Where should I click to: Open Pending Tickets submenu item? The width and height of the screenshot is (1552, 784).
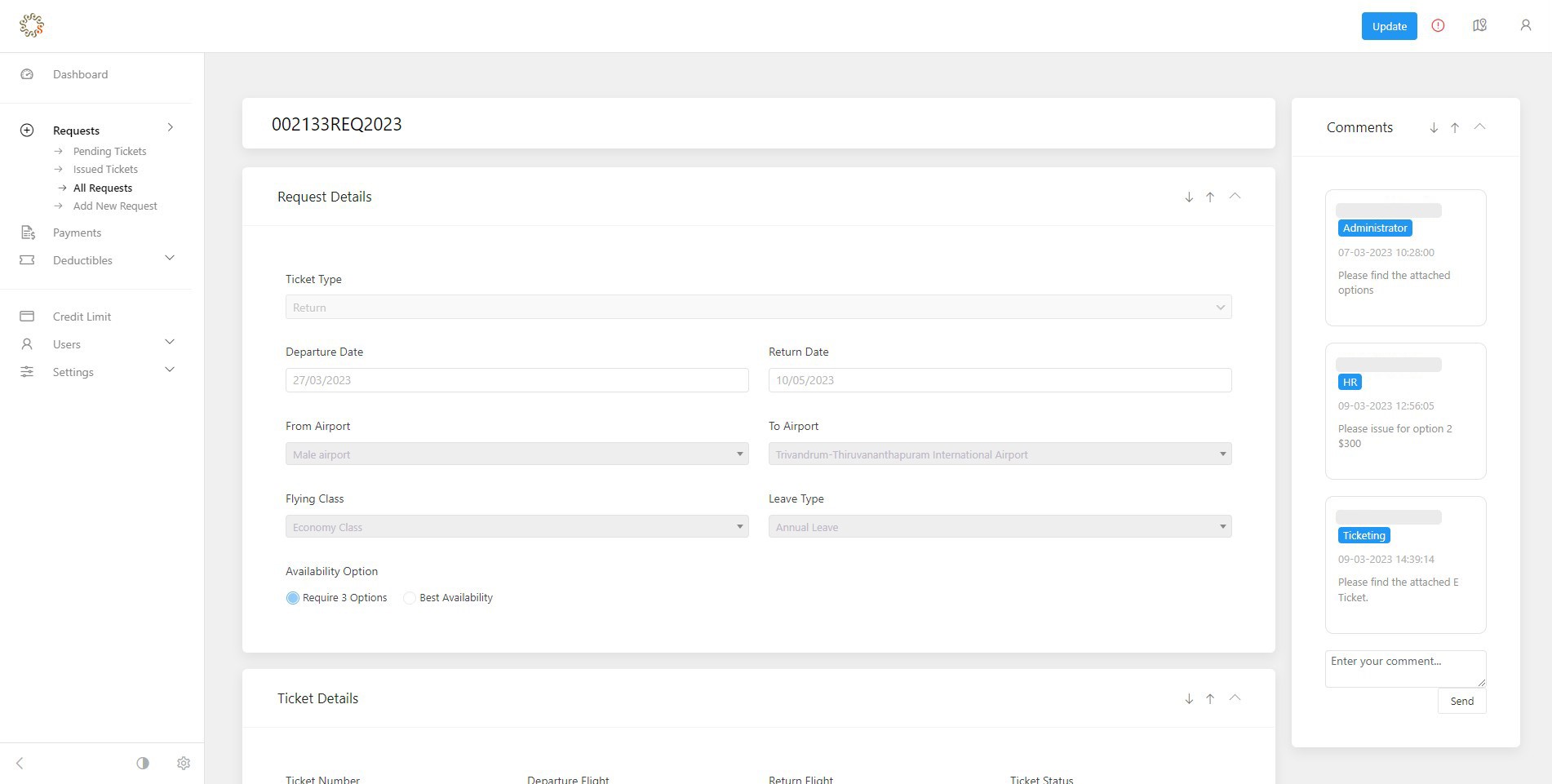click(109, 152)
